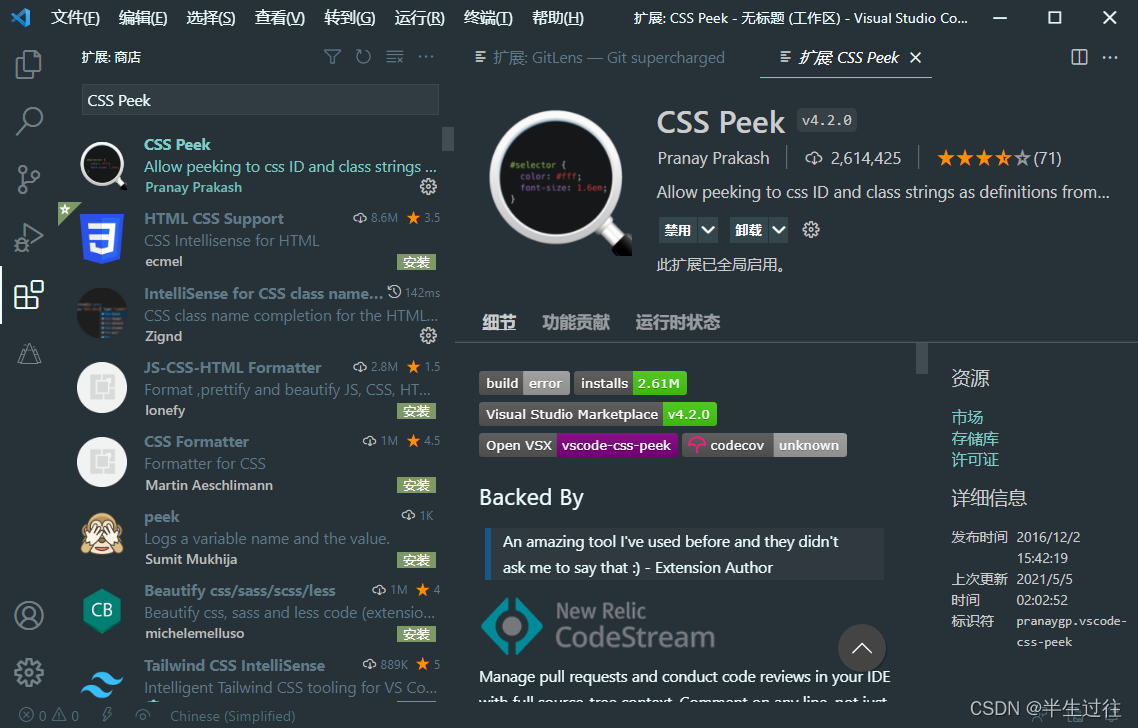
Task: Expand the Disable (禁用) dropdown arrow
Action: pyautogui.click(x=708, y=230)
